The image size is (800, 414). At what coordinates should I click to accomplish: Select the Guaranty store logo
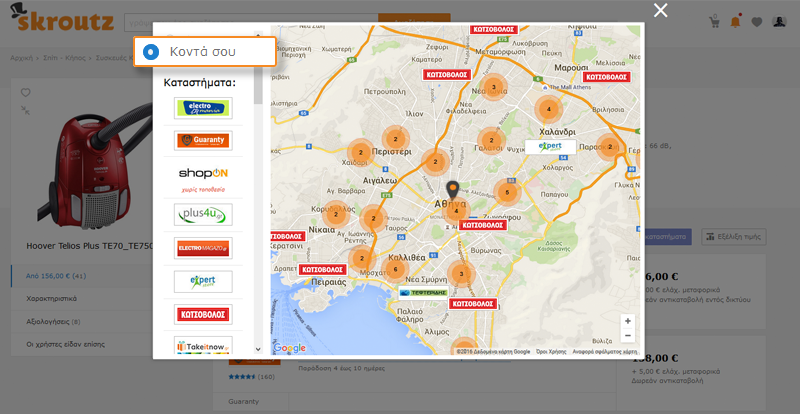203,140
